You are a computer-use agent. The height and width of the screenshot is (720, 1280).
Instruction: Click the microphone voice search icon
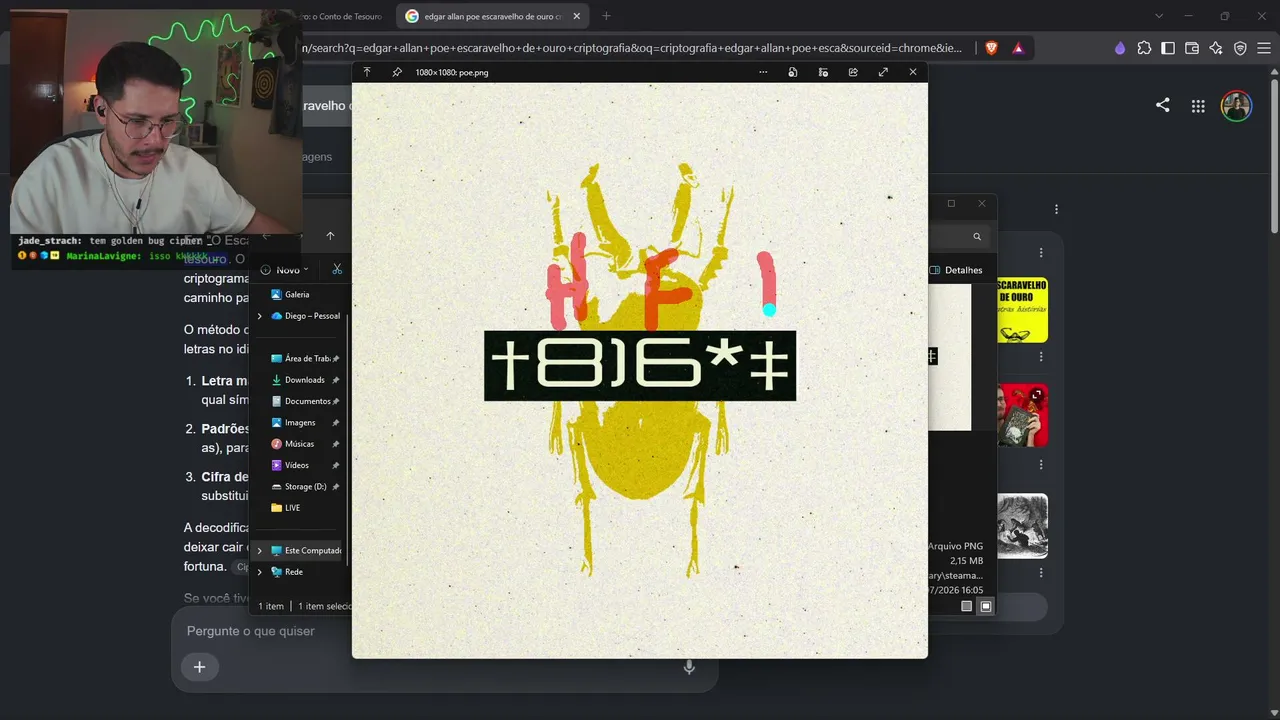[x=689, y=667]
